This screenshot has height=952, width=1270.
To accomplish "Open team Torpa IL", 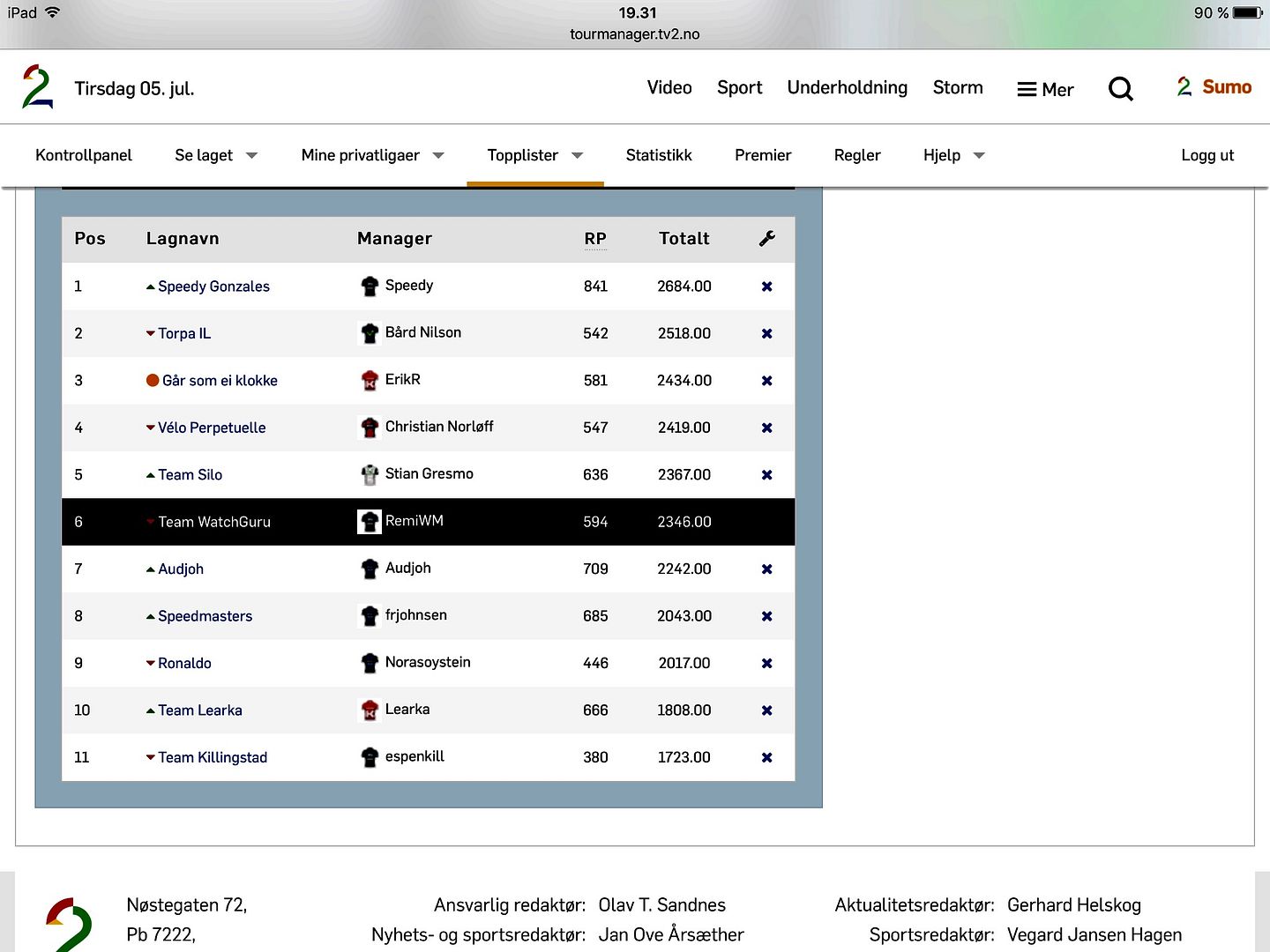I will (x=184, y=333).
